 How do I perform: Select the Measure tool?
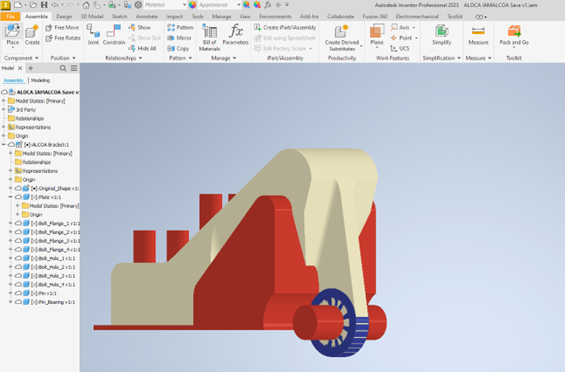pos(478,35)
